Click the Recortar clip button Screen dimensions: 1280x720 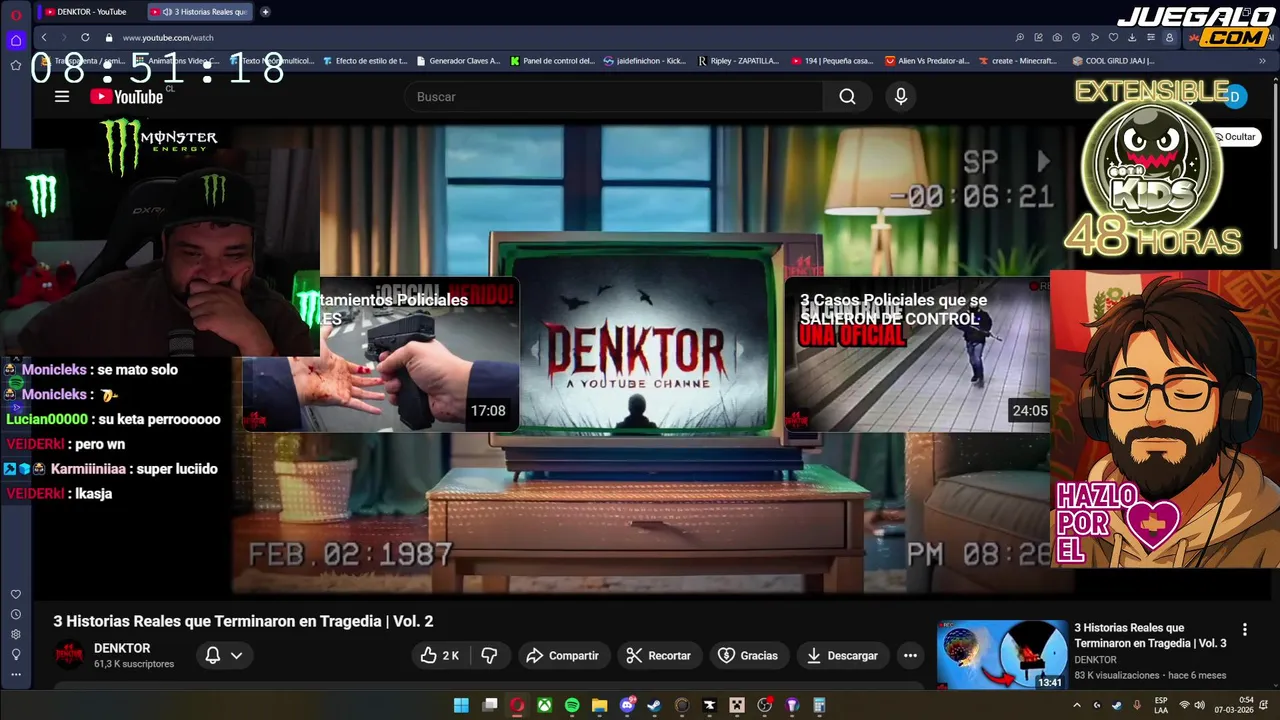tap(658, 655)
